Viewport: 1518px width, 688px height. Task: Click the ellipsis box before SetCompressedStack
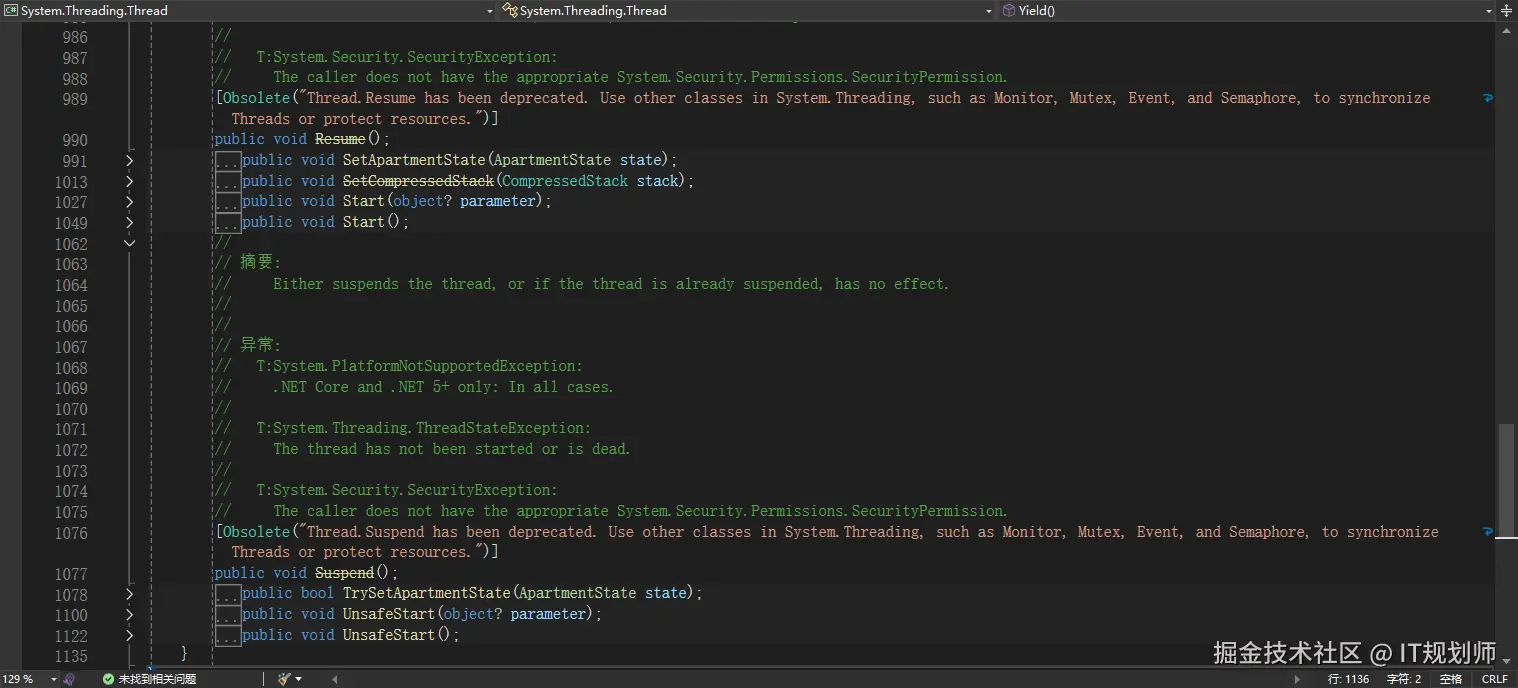(x=228, y=181)
